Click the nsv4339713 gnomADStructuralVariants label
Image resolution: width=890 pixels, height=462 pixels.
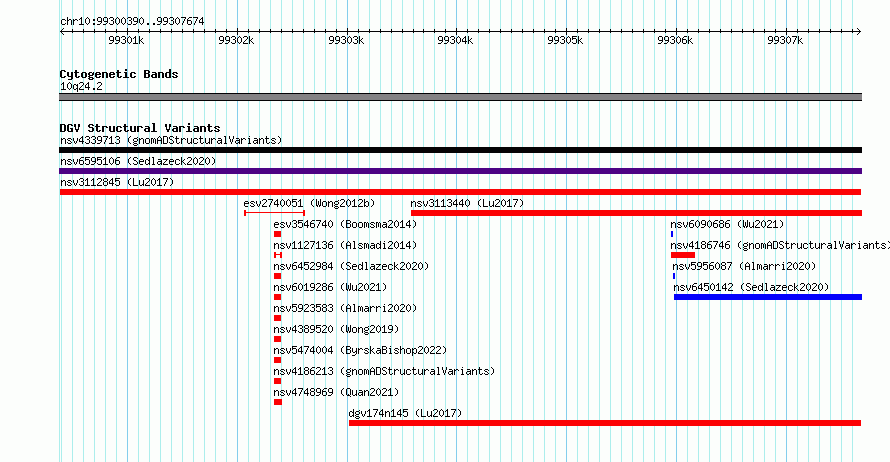171,140
